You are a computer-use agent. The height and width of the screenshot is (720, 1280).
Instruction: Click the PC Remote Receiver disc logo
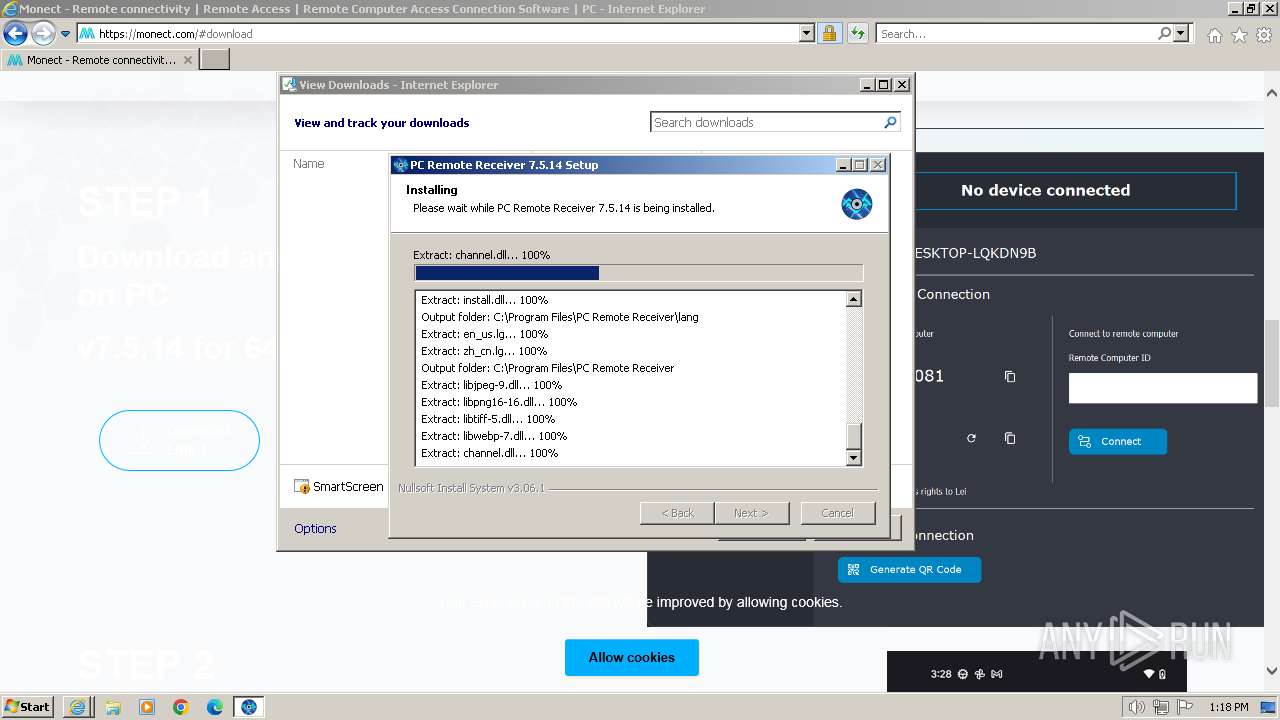(857, 204)
